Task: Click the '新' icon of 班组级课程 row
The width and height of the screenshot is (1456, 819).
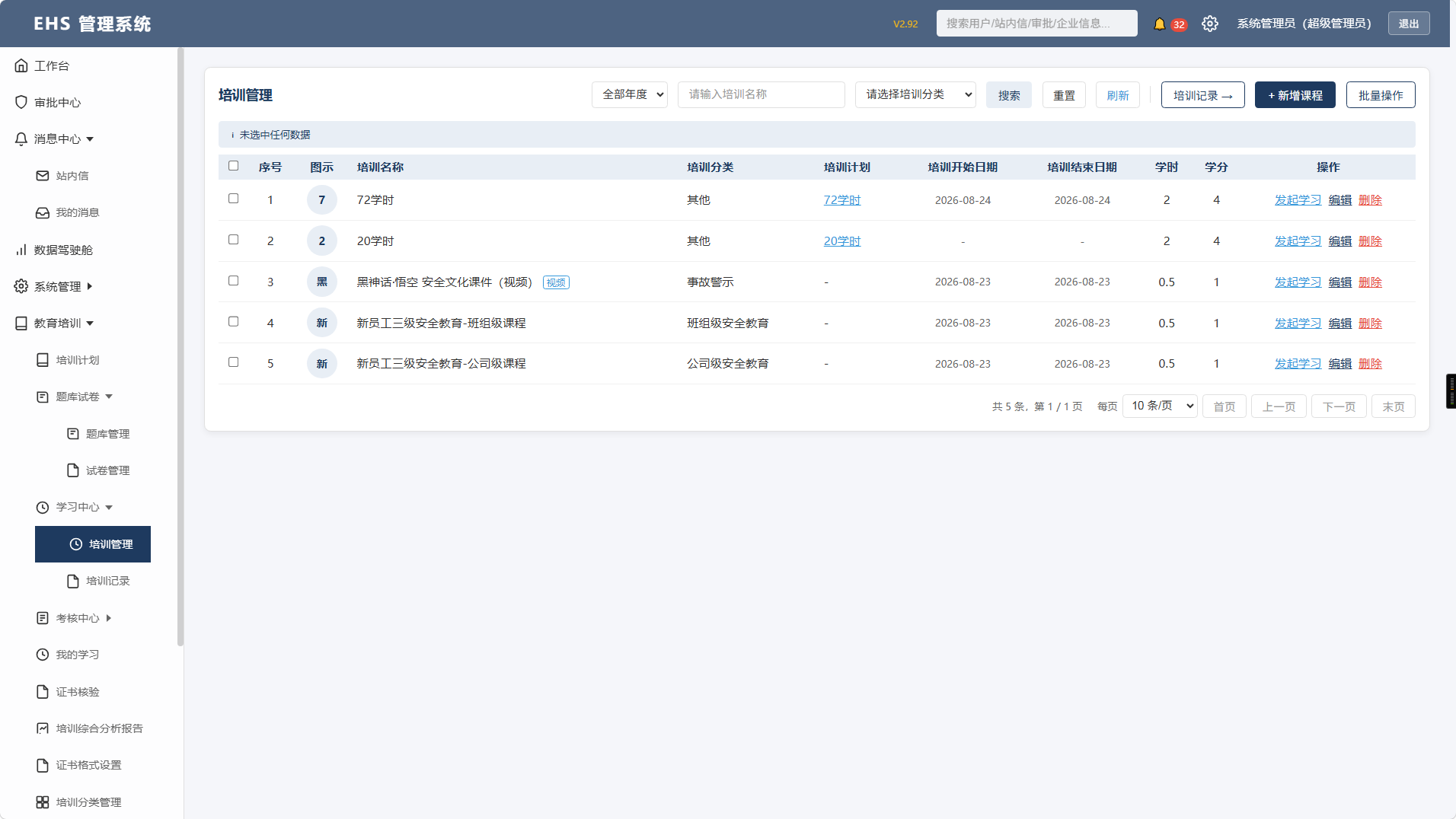Action: tap(322, 323)
